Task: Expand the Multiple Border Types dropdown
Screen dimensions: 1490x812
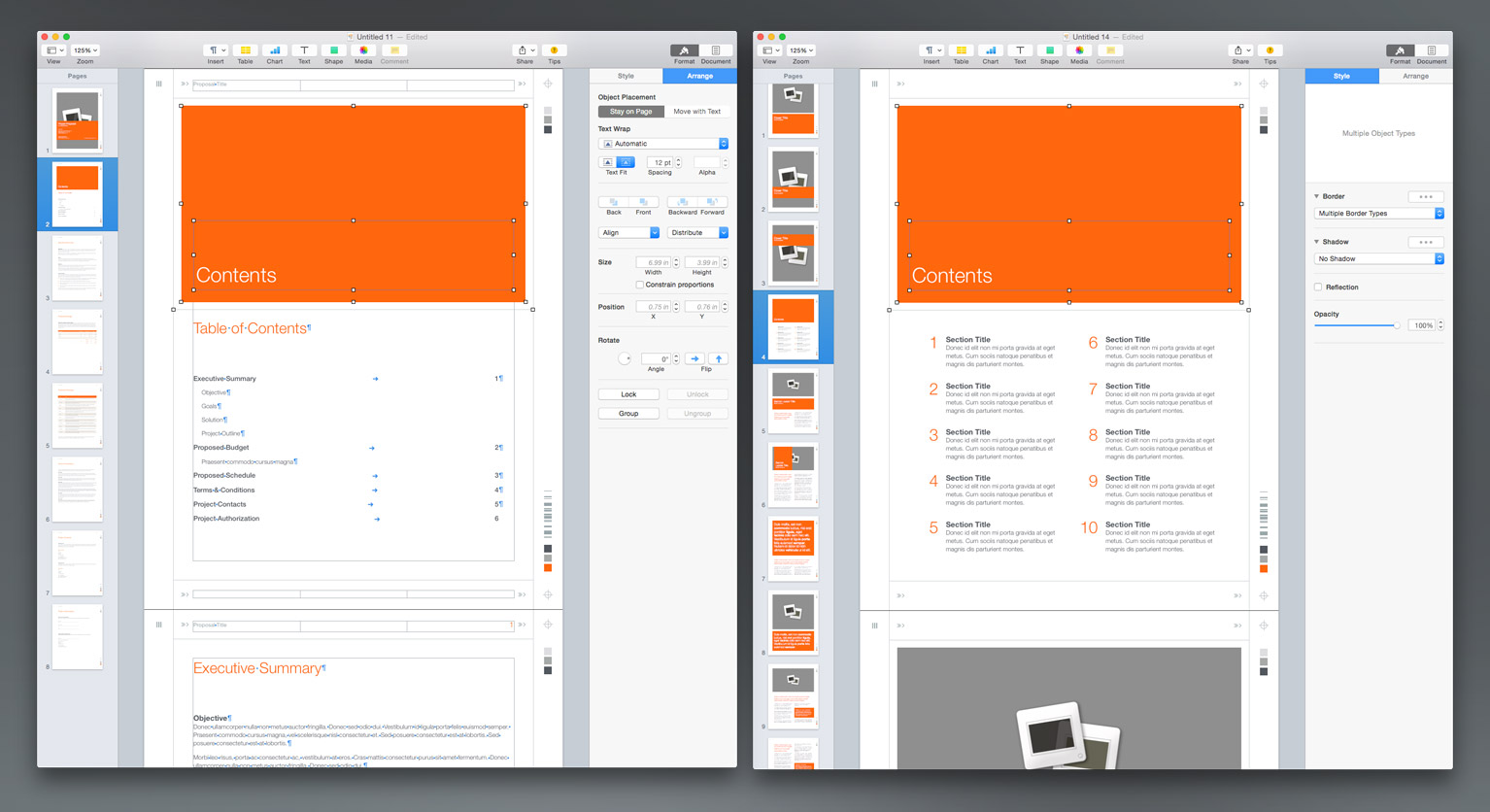Action: pyautogui.click(x=1379, y=214)
